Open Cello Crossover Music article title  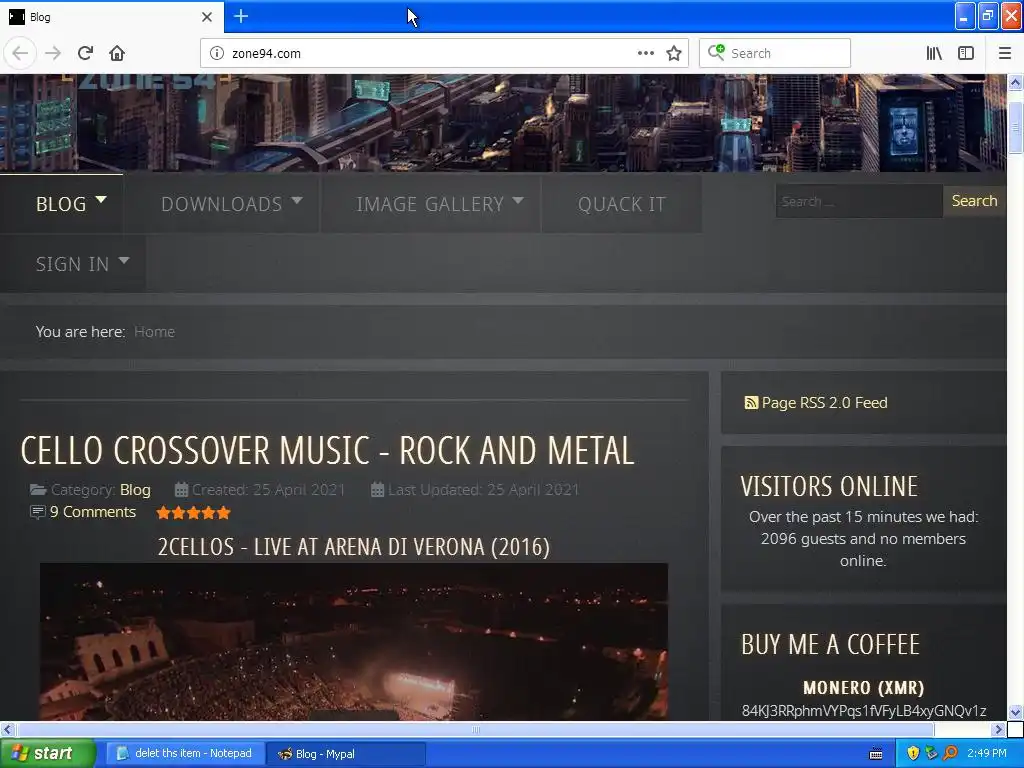327,451
